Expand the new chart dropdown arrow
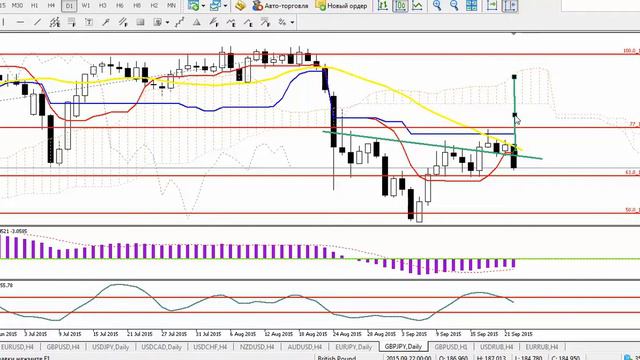Image resolution: width=640 pixels, height=360 pixels. pos(203,6)
